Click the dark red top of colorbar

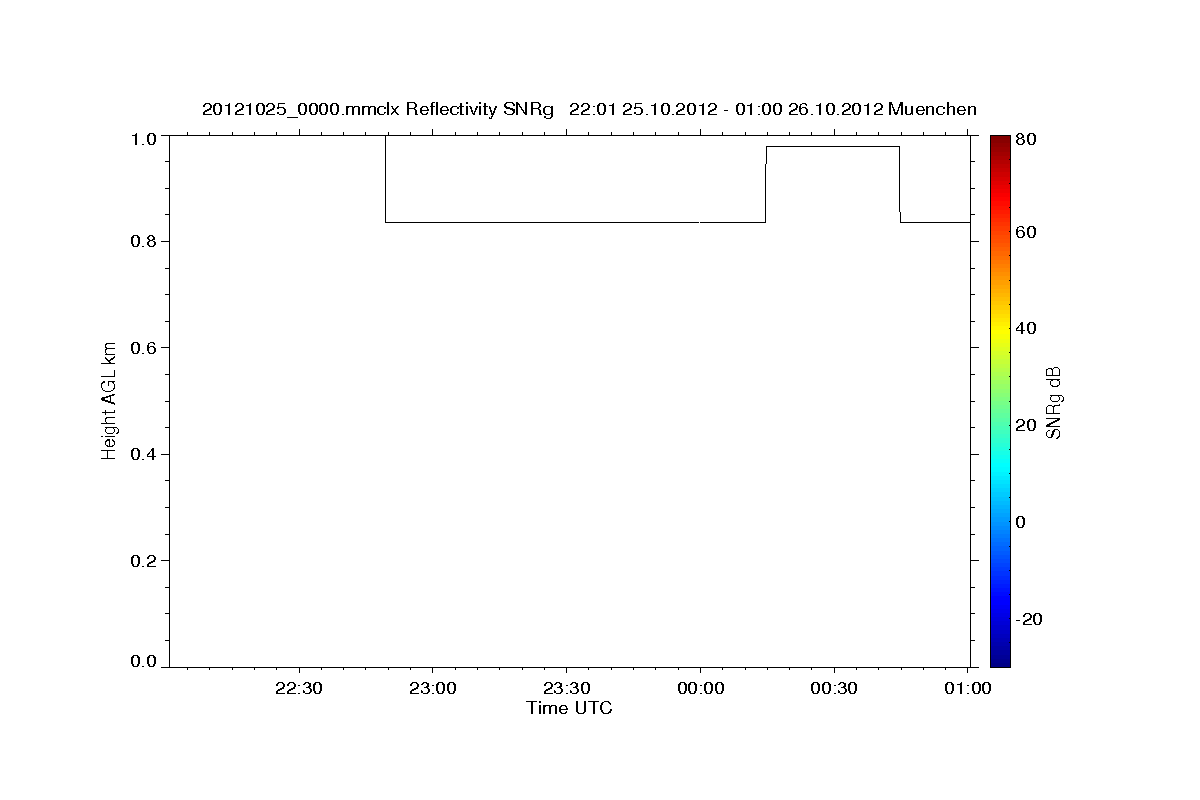(x=1000, y=145)
